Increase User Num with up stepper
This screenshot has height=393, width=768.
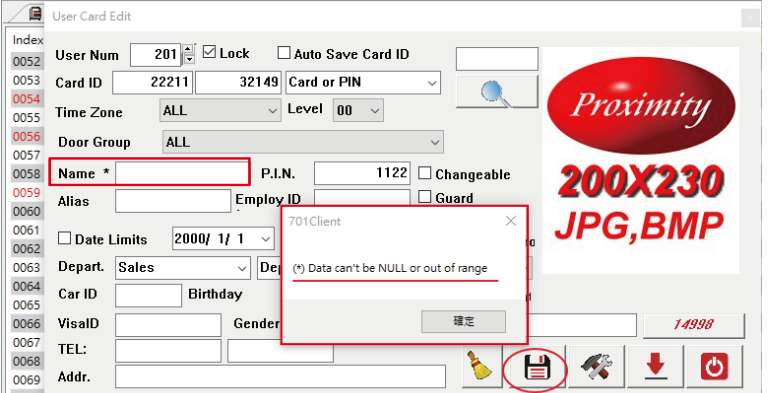click(x=189, y=49)
